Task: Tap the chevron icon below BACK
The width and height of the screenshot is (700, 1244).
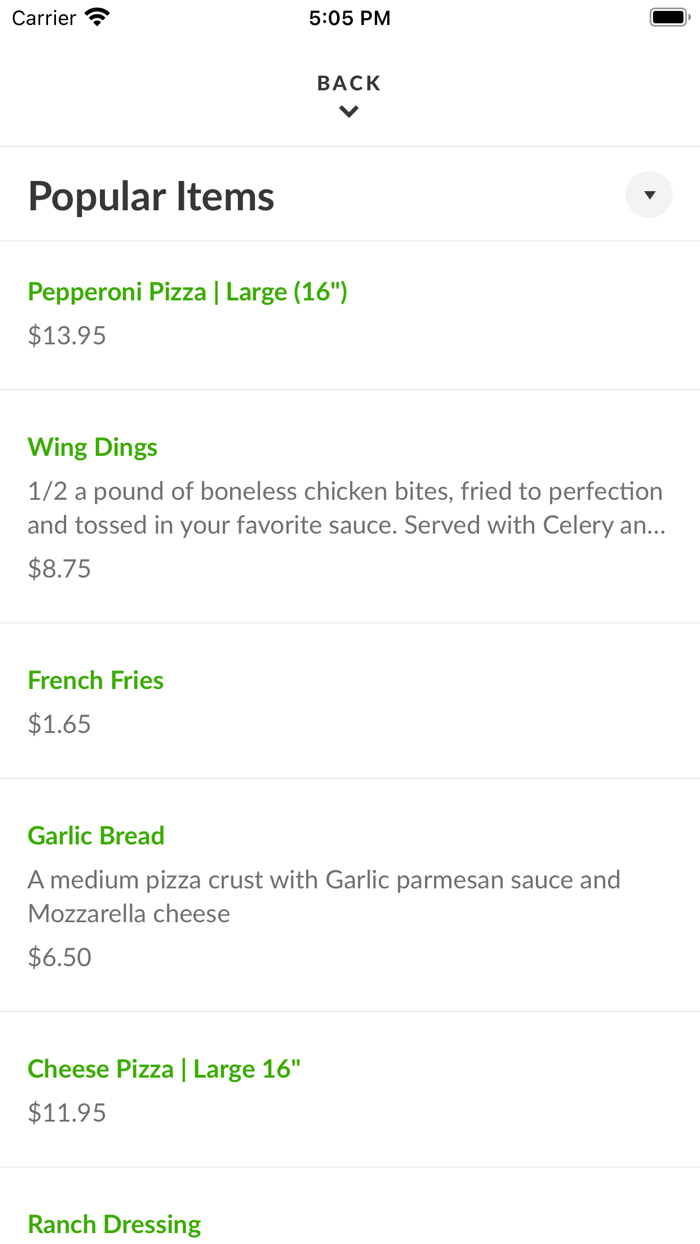Action: pyautogui.click(x=348, y=112)
